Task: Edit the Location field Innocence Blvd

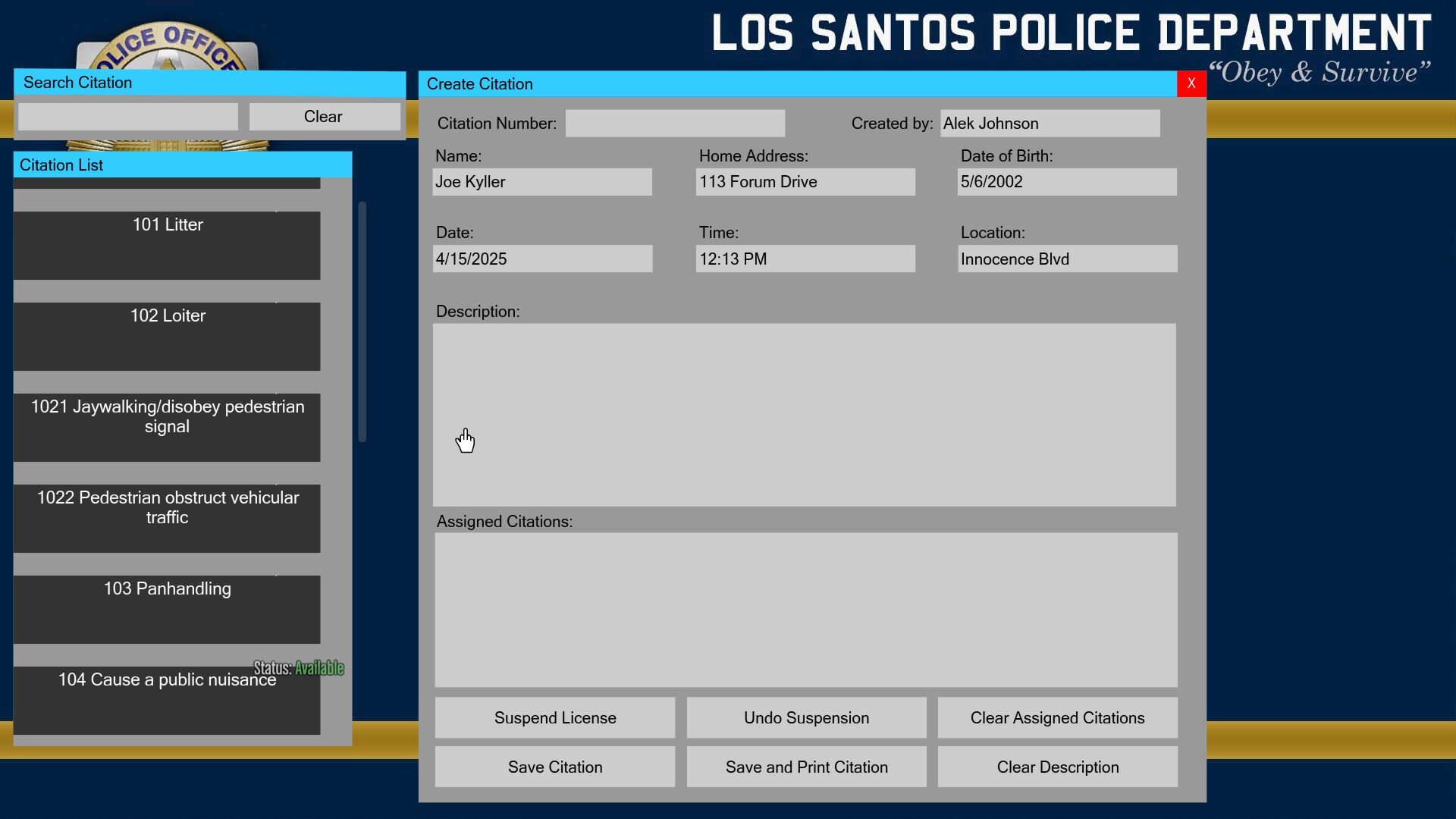Action: click(x=1067, y=259)
